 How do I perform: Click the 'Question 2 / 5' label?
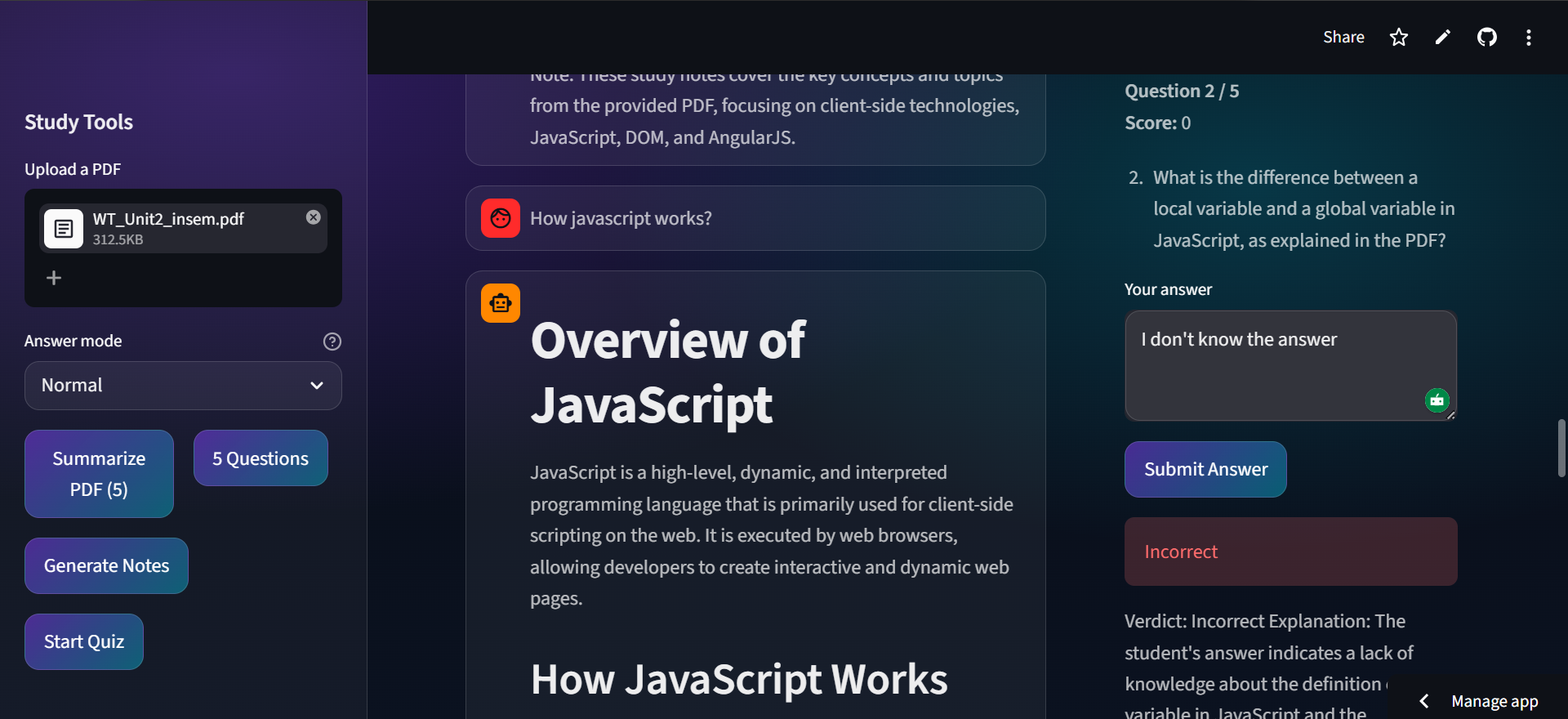tap(1182, 91)
